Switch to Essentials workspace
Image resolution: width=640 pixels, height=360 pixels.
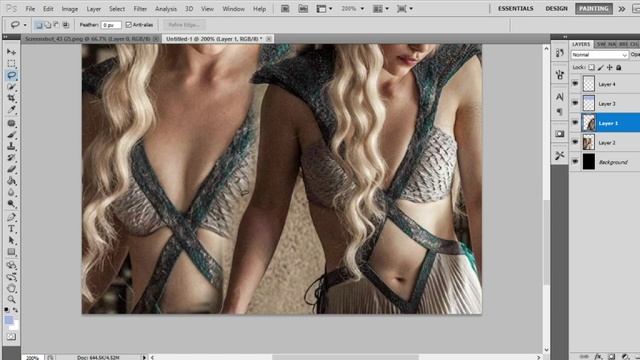coord(516,9)
